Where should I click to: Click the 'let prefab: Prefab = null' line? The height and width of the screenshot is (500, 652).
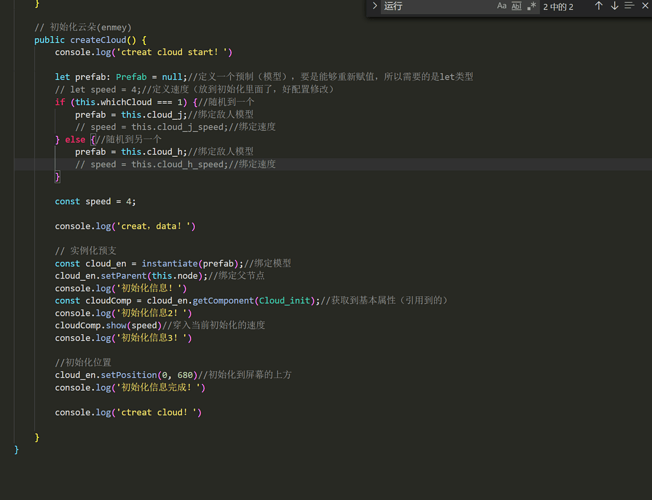264,77
